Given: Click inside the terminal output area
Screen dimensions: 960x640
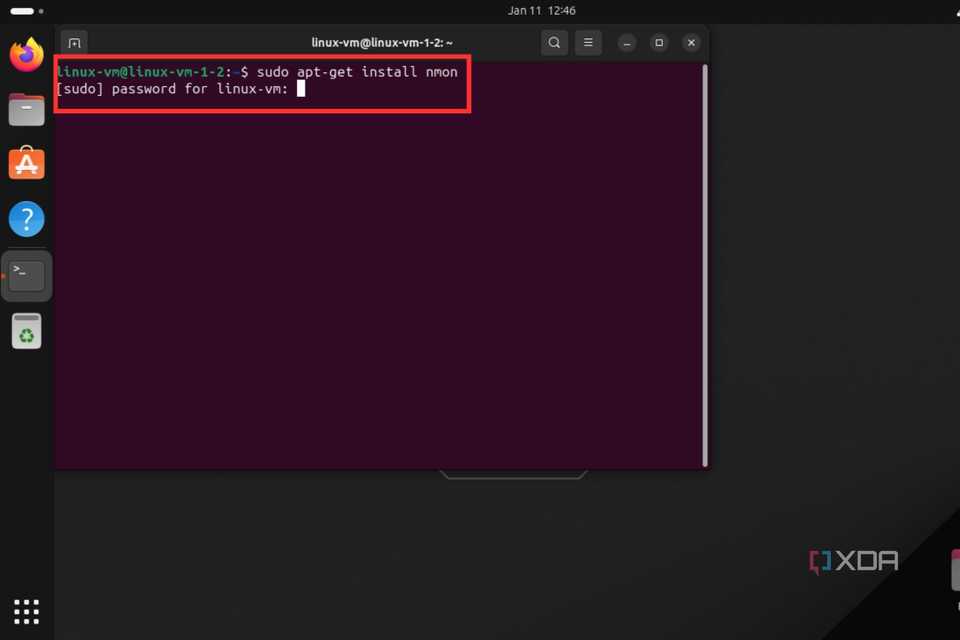Looking at the screenshot, I should (380, 280).
